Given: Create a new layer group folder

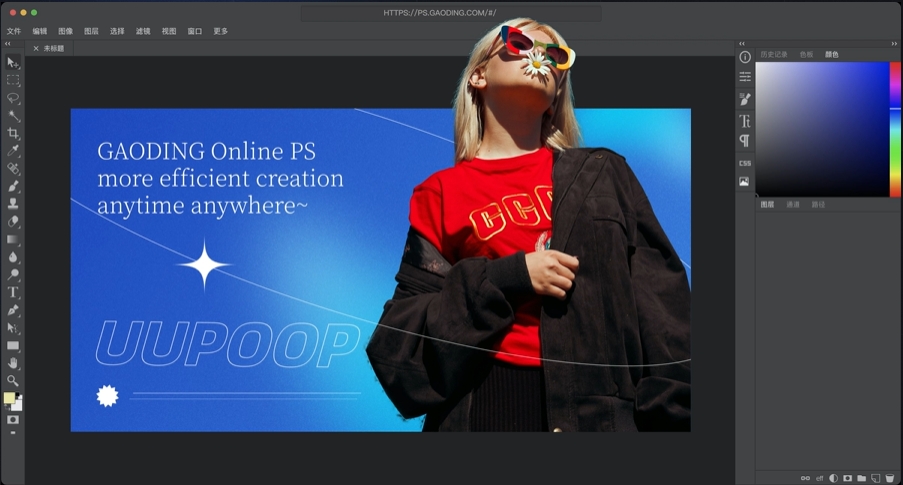Looking at the screenshot, I should pos(861,478).
